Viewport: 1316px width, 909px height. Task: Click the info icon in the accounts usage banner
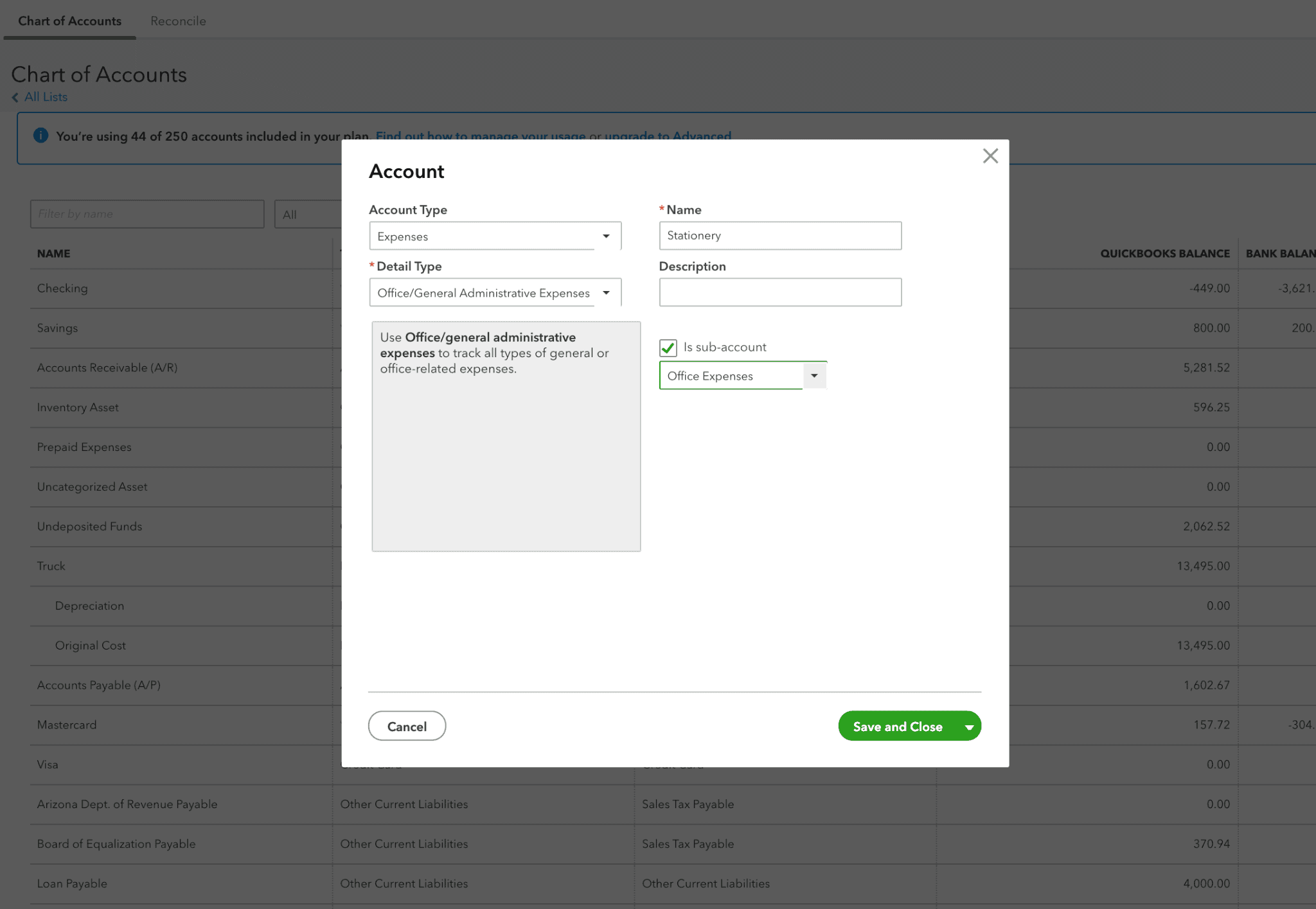(x=40, y=136)
